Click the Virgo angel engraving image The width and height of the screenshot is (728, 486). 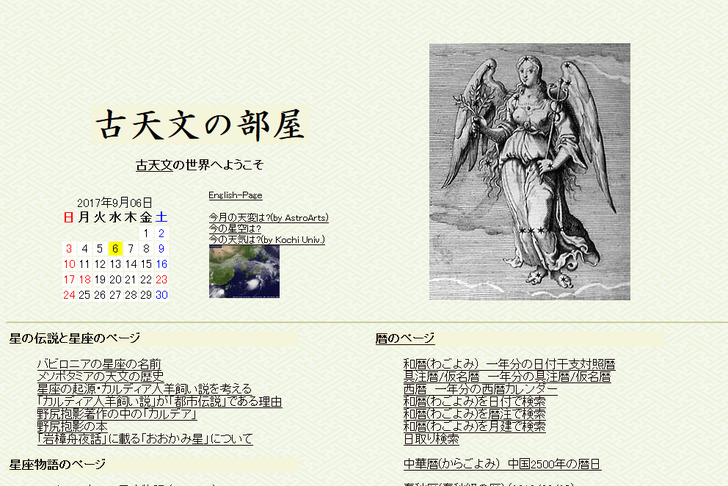(529, 171)
